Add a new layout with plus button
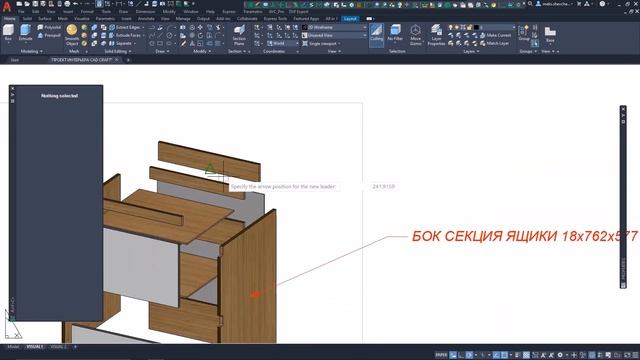Screen dimensions: 640x360 pos(75,347)
